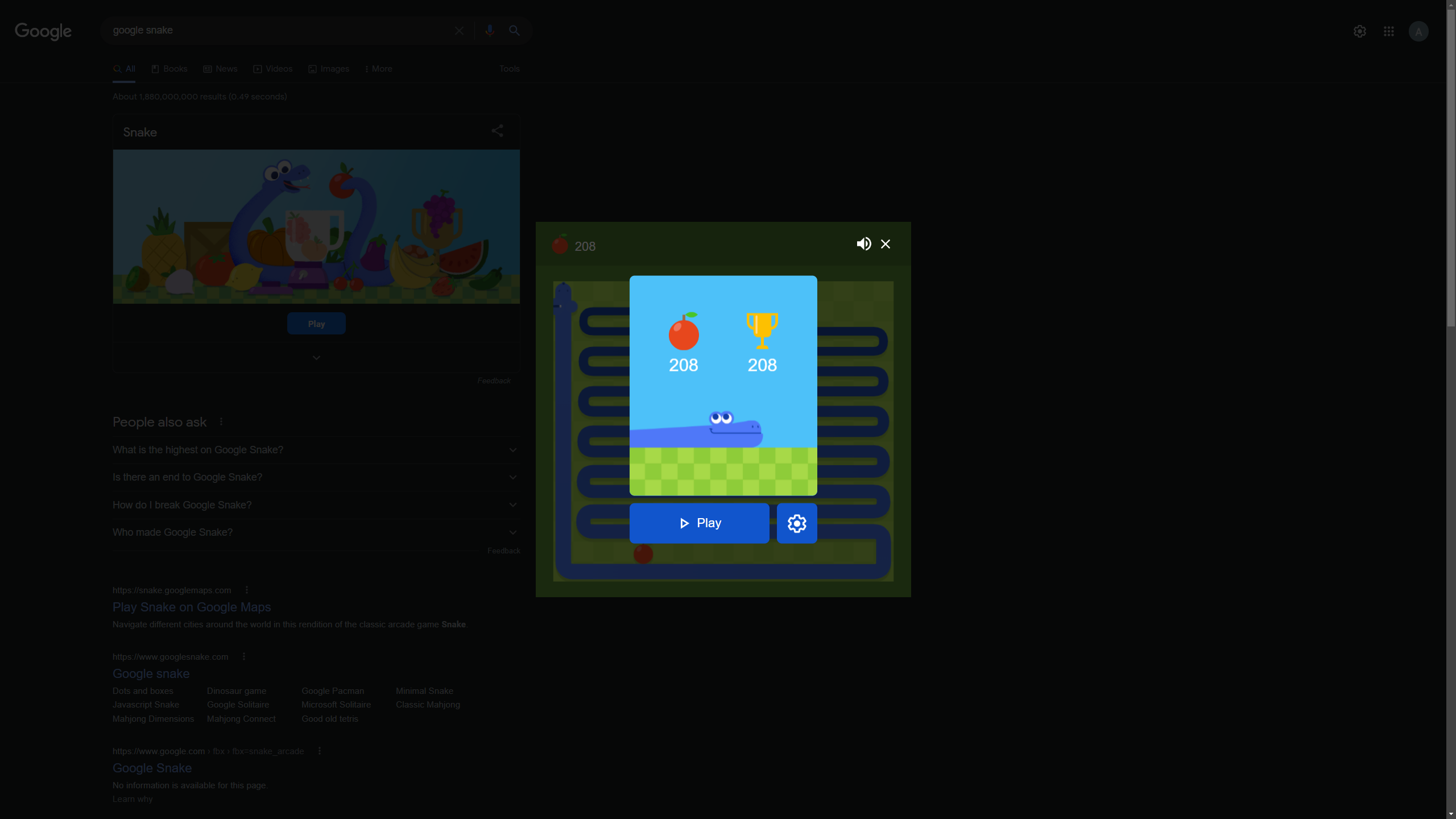The width and height of the screenshot is (1456, 819).
Task: Open the Google Pacman sitelink
Action: tap(333, 691)
